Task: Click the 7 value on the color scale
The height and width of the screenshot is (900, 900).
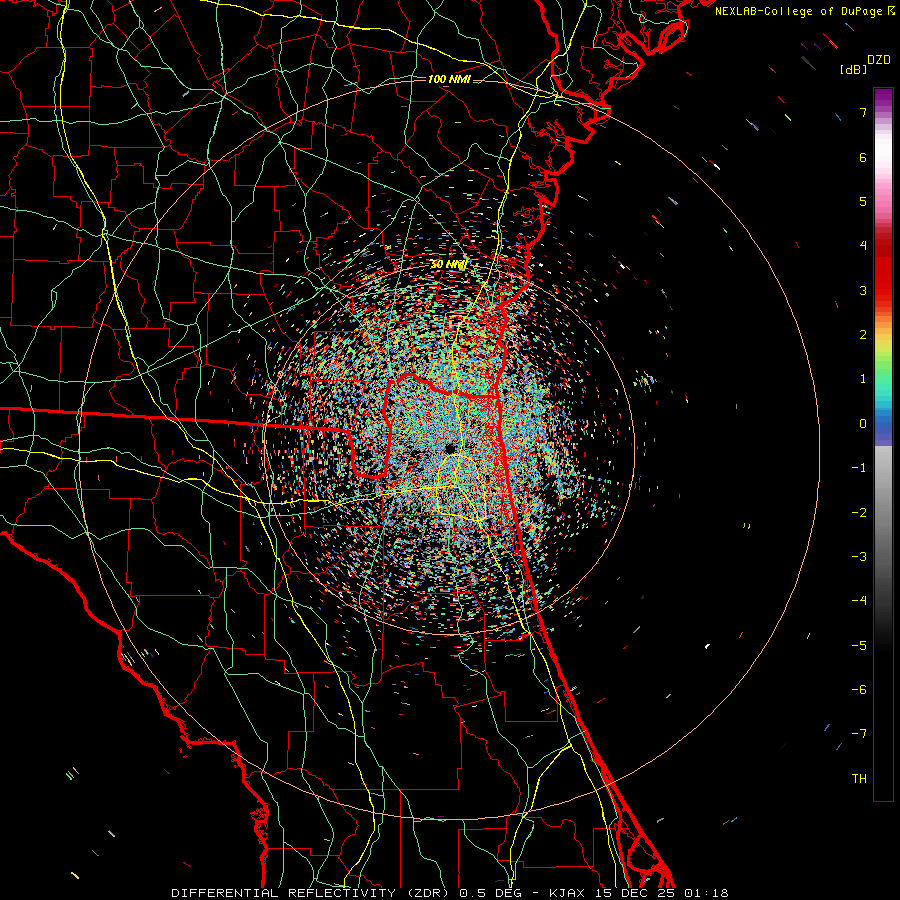Action: coord(863,112)
